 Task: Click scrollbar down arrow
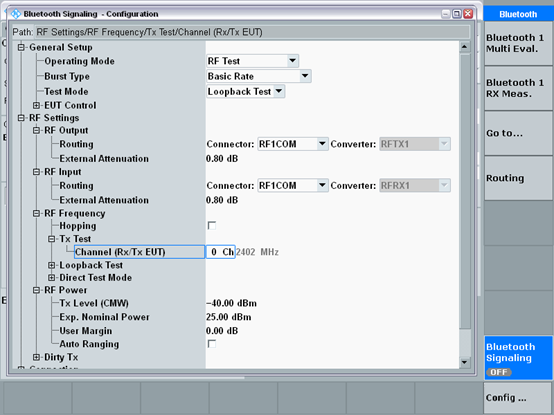point(465,362)
